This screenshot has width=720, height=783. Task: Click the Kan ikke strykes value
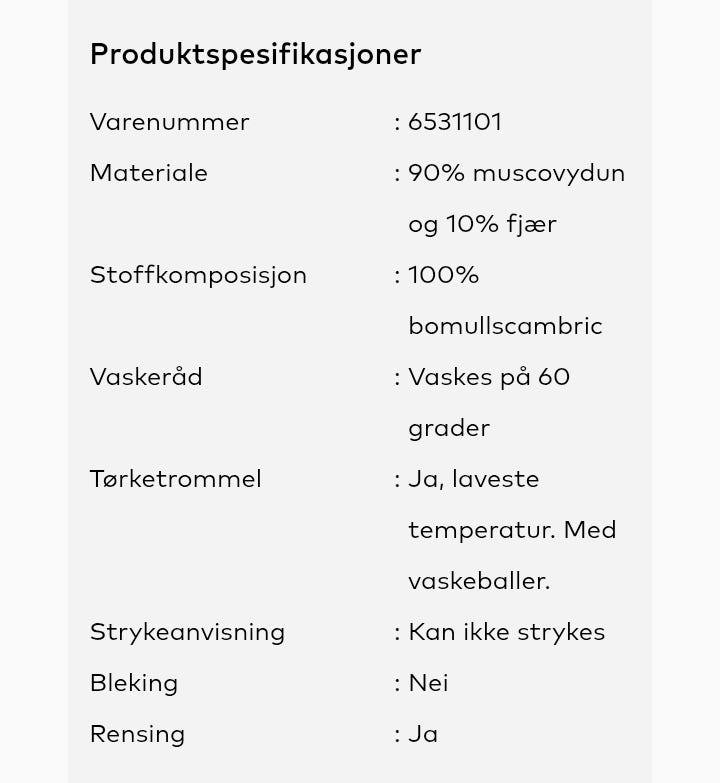(x=507, y=633)
